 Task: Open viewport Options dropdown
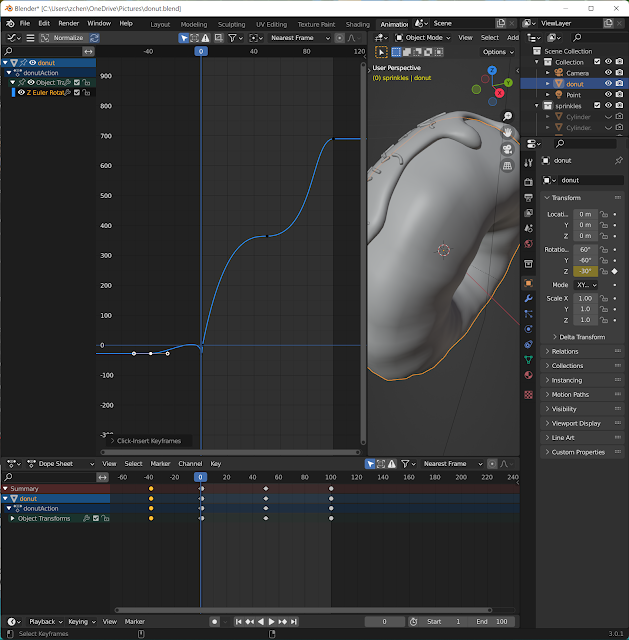pos(498,52)
